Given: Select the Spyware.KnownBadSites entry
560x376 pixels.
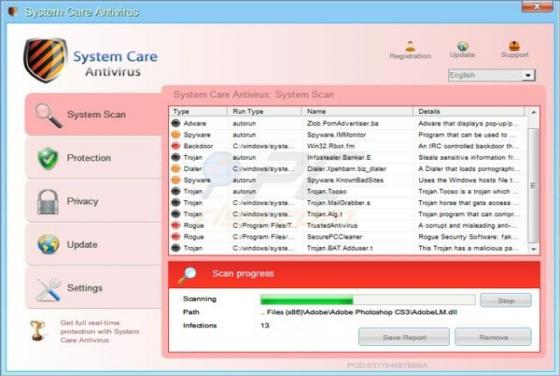Looking at the screenshot, I should tap(345, 180).
